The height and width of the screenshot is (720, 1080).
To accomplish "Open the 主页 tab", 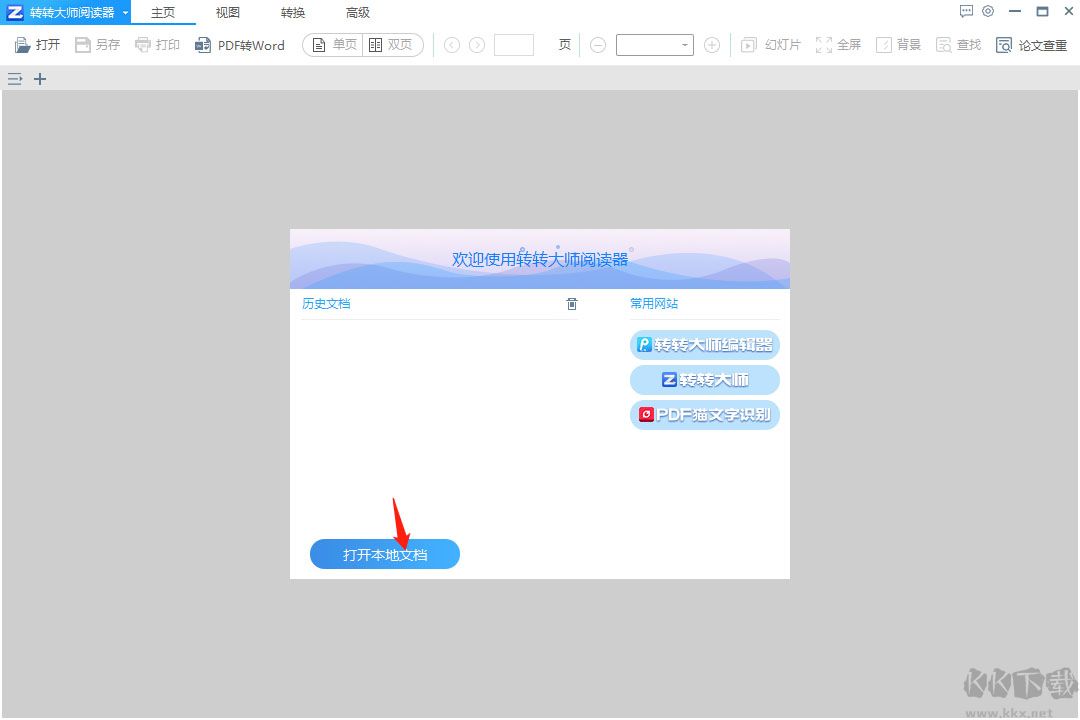I will (x=163, y=12).
